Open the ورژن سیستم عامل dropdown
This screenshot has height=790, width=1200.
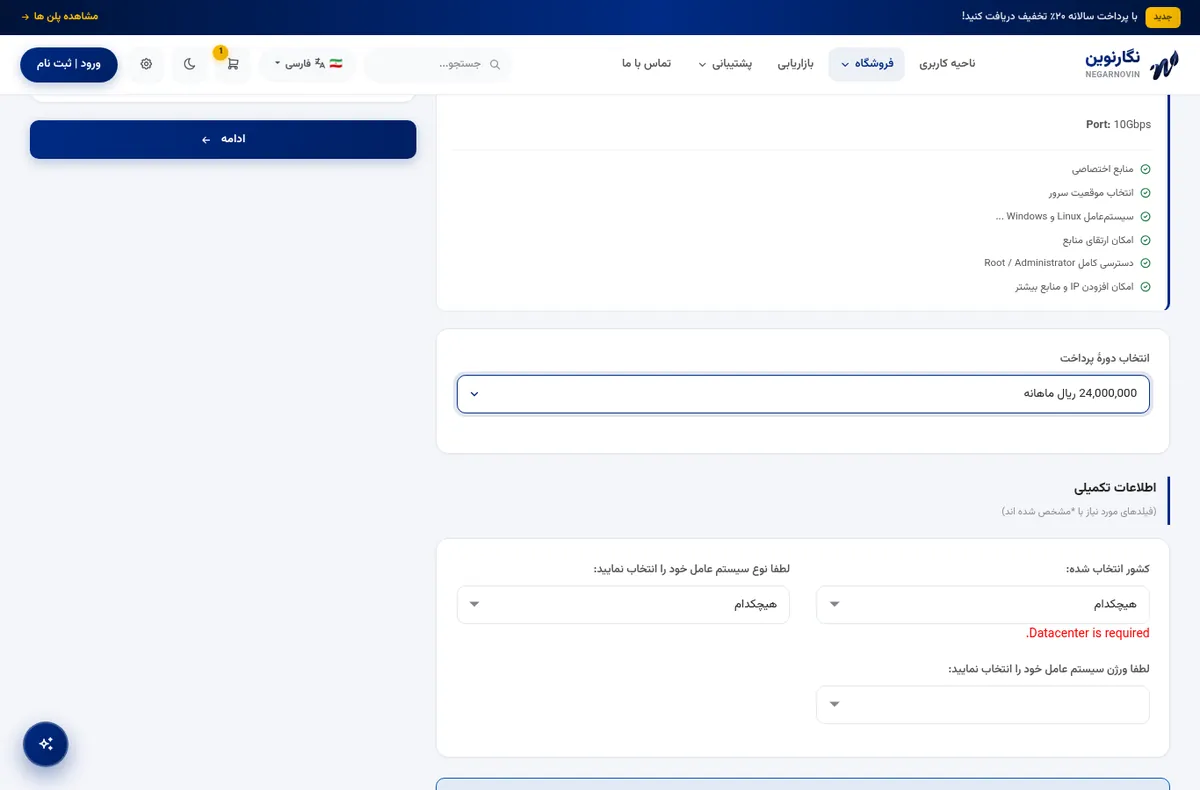(x=983, y=705)
